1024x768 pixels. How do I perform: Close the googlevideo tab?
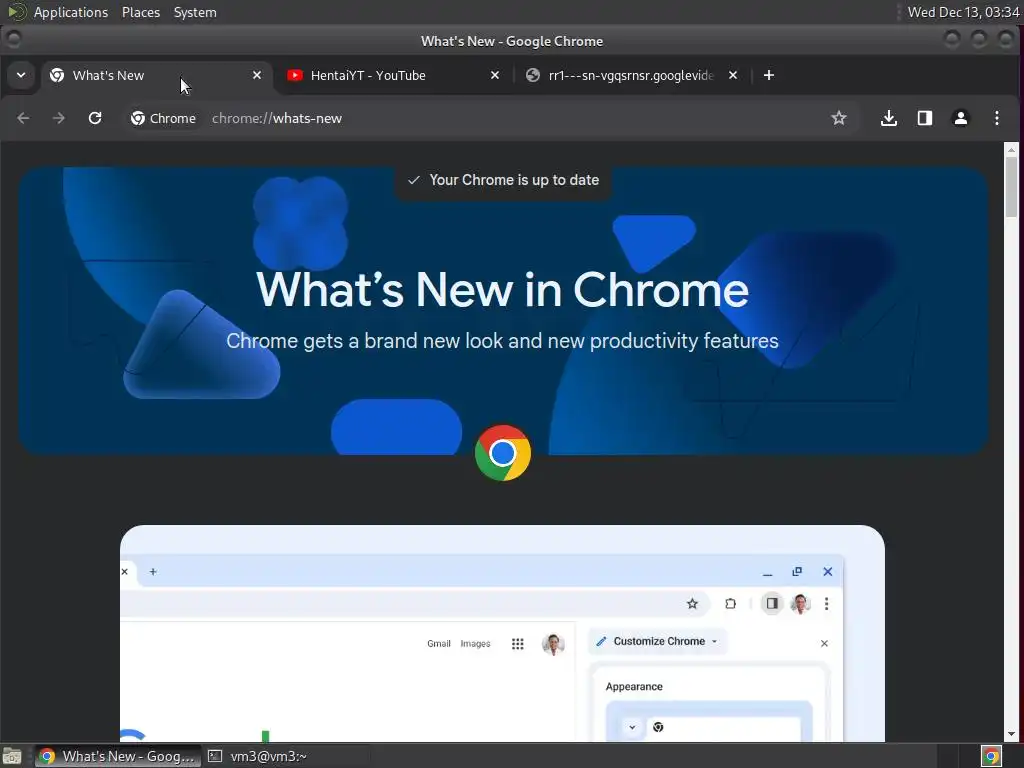coord(733,75)
